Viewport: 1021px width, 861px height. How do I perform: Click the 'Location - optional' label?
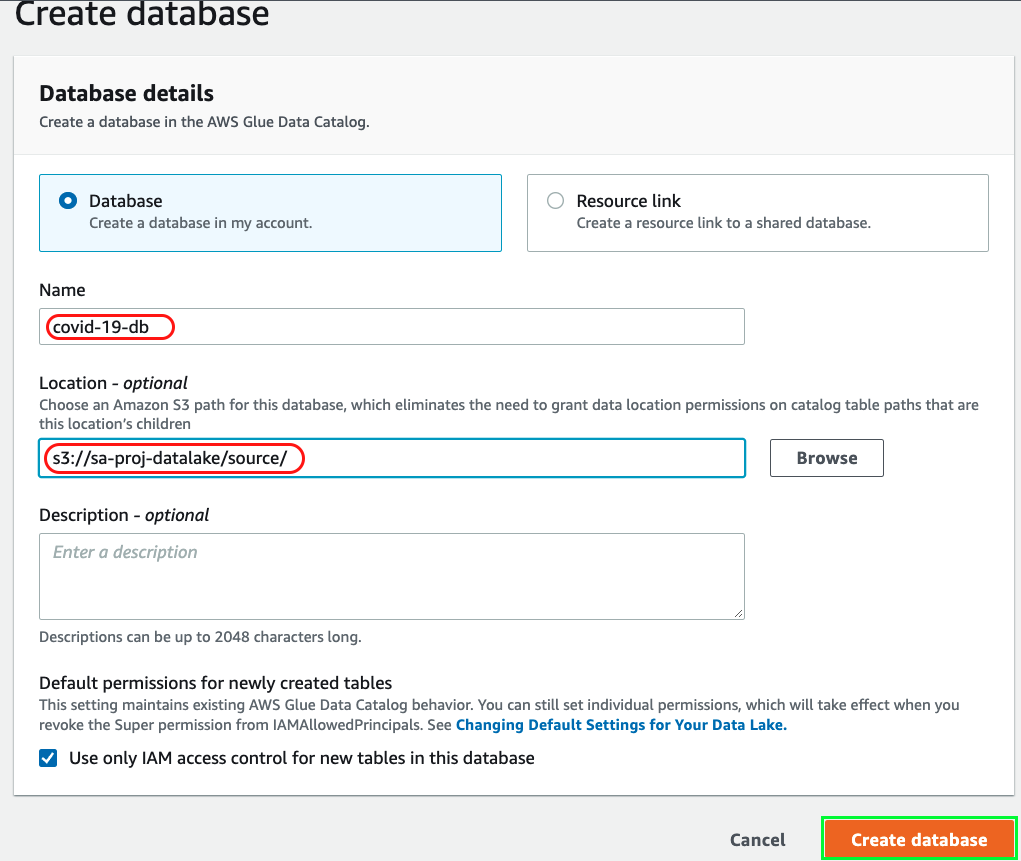tap(113, 383)
